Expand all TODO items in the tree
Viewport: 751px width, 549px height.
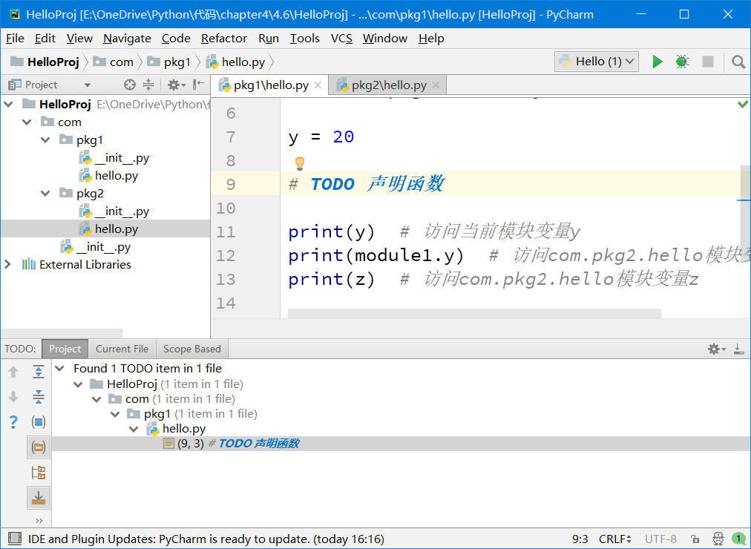click(38, 372)
